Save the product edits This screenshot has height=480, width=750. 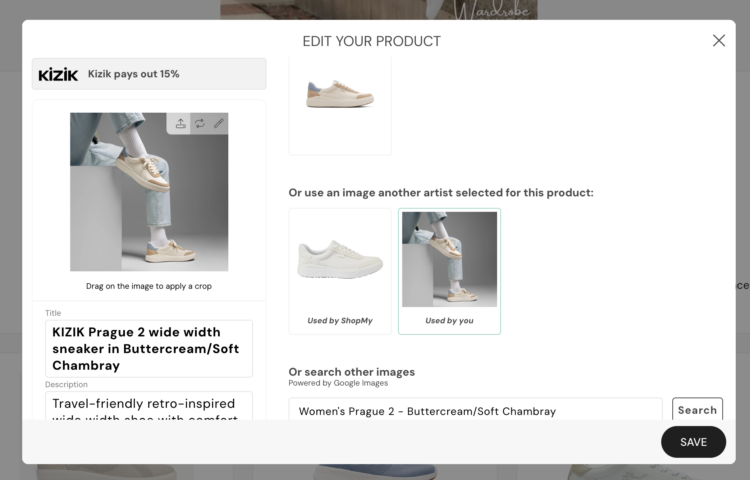[x=693, y=442]
